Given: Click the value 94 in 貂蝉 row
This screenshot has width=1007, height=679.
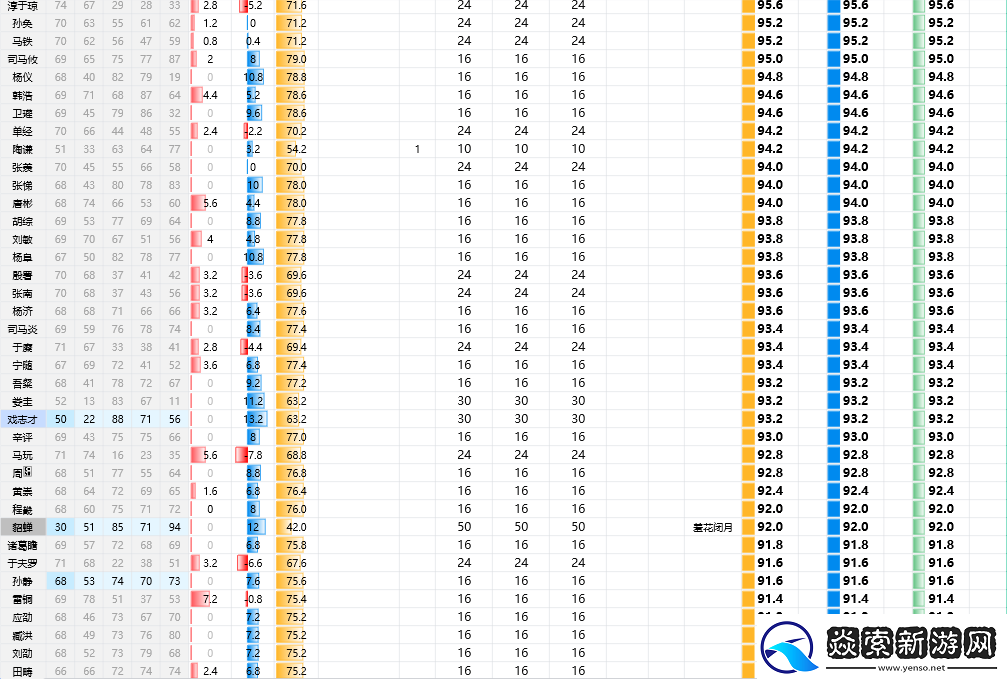Looking at the screenshot, I should (x=175, y=527).
